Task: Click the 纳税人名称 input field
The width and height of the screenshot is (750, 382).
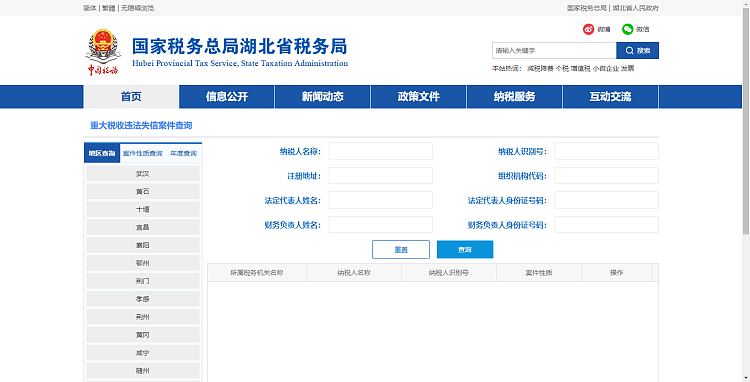Action: 381,151
